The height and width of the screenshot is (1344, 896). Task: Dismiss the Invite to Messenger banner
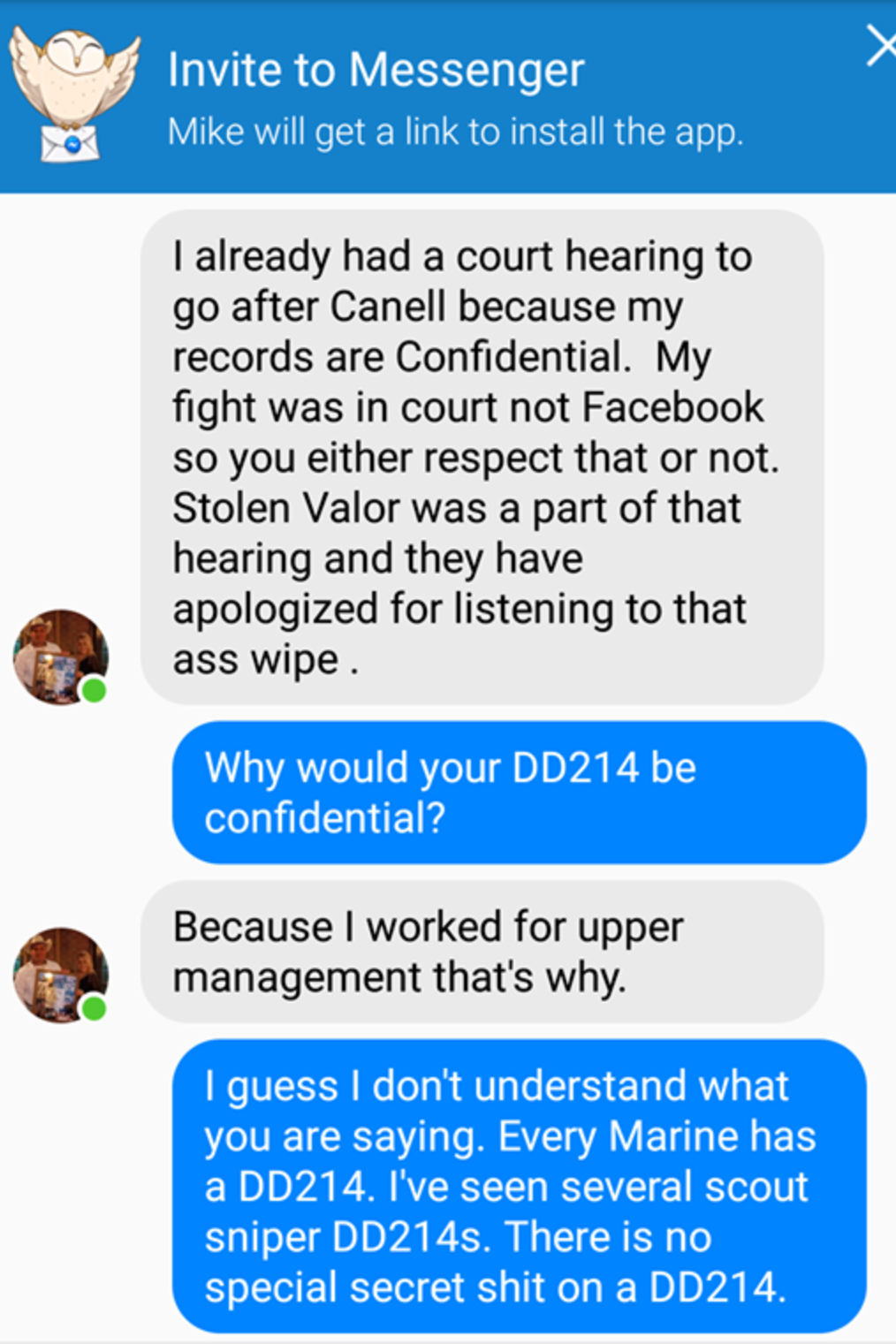click(x=881, y=46)
